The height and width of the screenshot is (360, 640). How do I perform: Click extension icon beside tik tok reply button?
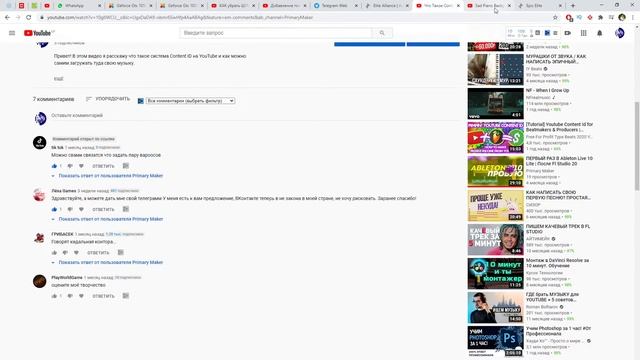126,166
